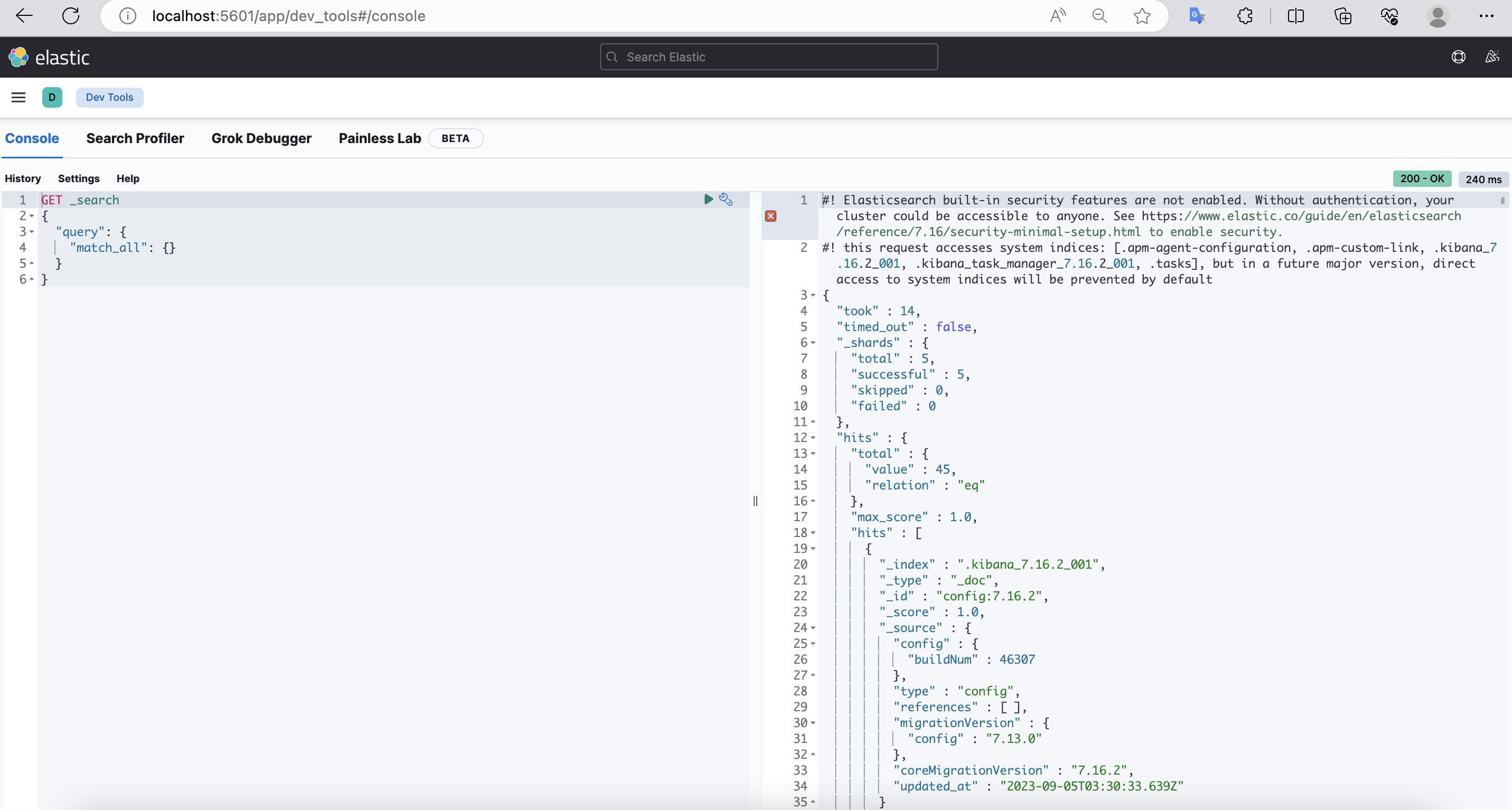Click the Dev Tools panel breadcrumb
Image resolution: width=1512 pixels, height=810 pixels.
pyautogui.click(x=109, y=97)
